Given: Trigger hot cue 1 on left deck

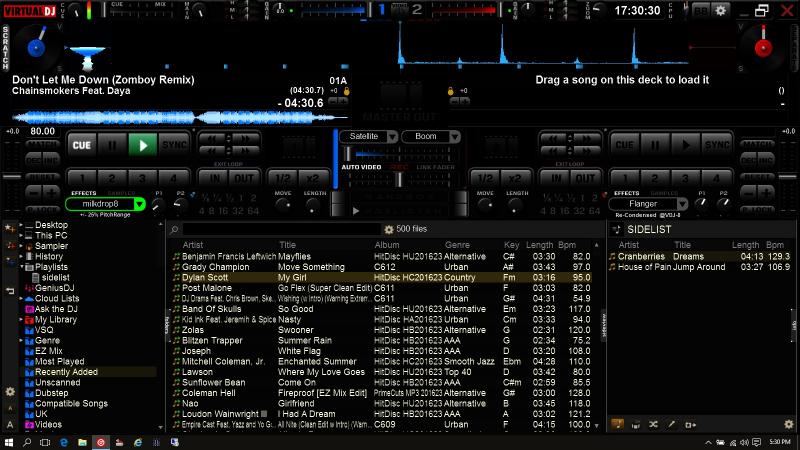Looking at the screenshot, I should 82,178.
